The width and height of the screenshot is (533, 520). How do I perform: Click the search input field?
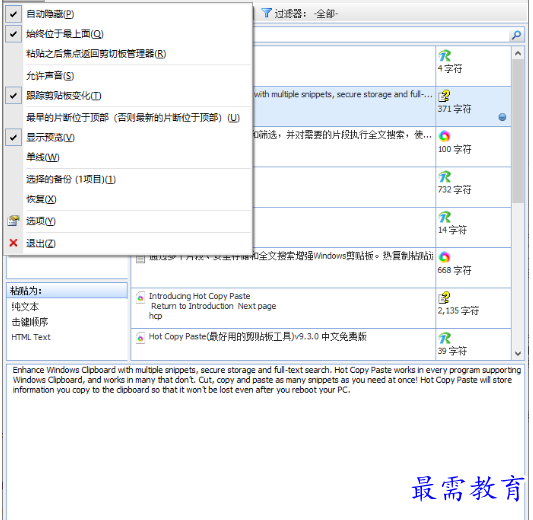click(x=381, y=35)
